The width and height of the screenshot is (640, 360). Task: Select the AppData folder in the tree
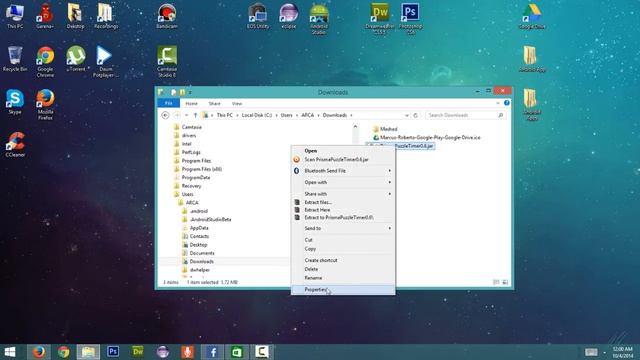coord(199,228)
